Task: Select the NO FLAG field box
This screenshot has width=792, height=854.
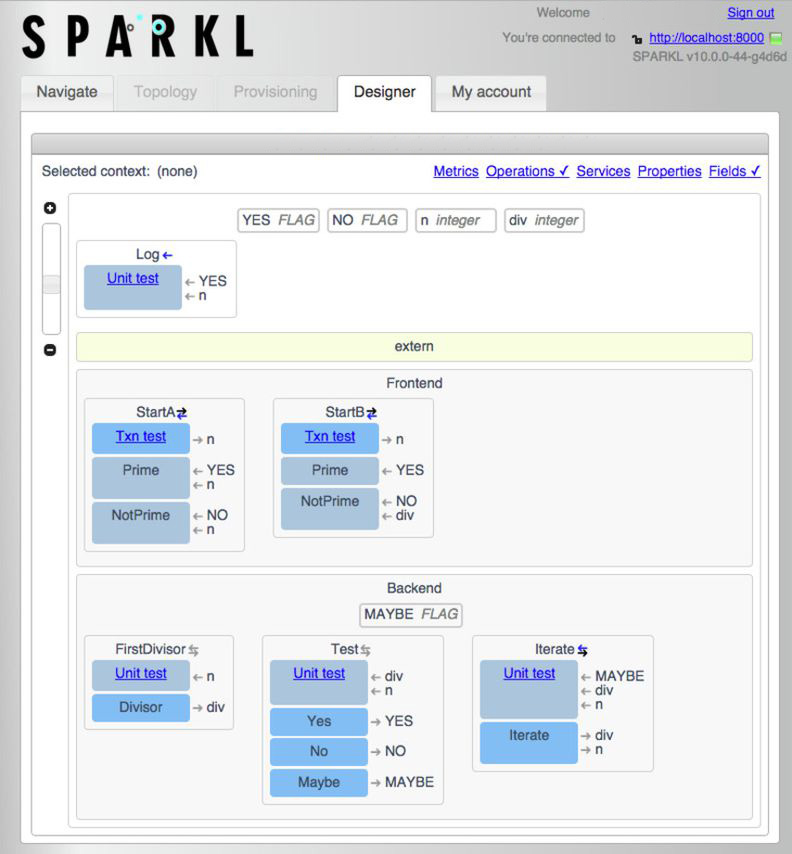Action: point(367,221)
